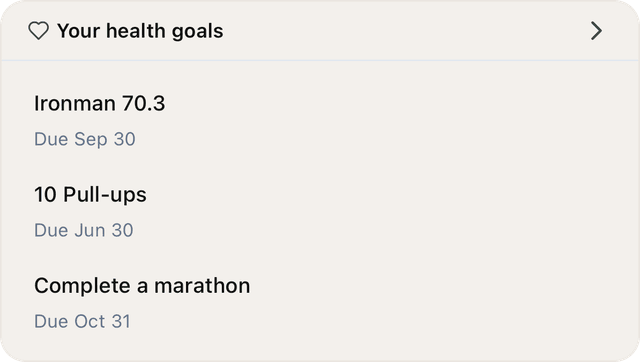Click the "Pull-ups" text in second goal
The height and width of the screenshot is (362, 640).
tap(105, 195)
